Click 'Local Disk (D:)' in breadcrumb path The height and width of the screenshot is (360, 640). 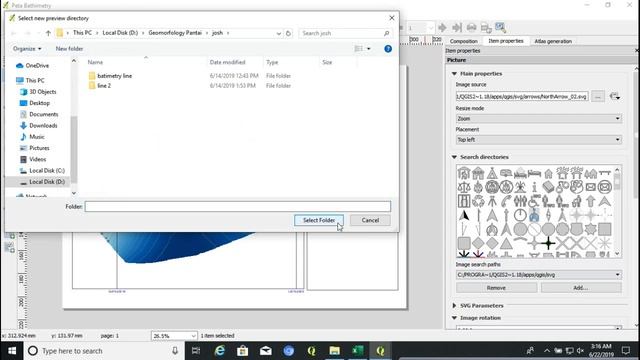tap(120, 33)
